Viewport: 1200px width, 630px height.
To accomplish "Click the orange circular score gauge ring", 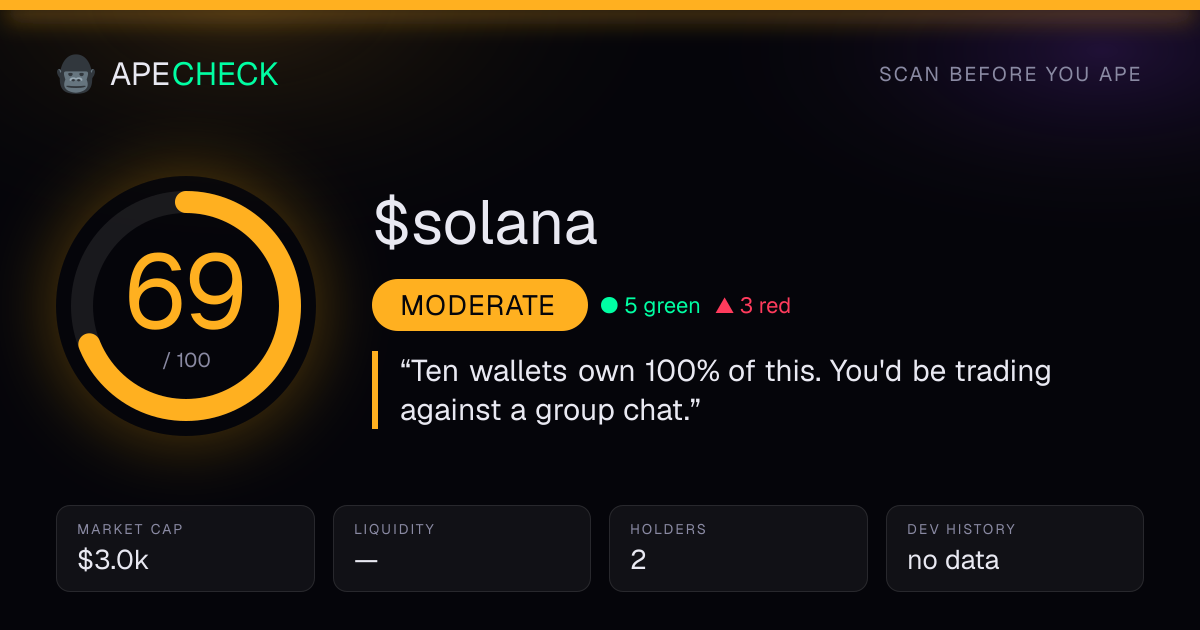I will [x=186, y=306].
